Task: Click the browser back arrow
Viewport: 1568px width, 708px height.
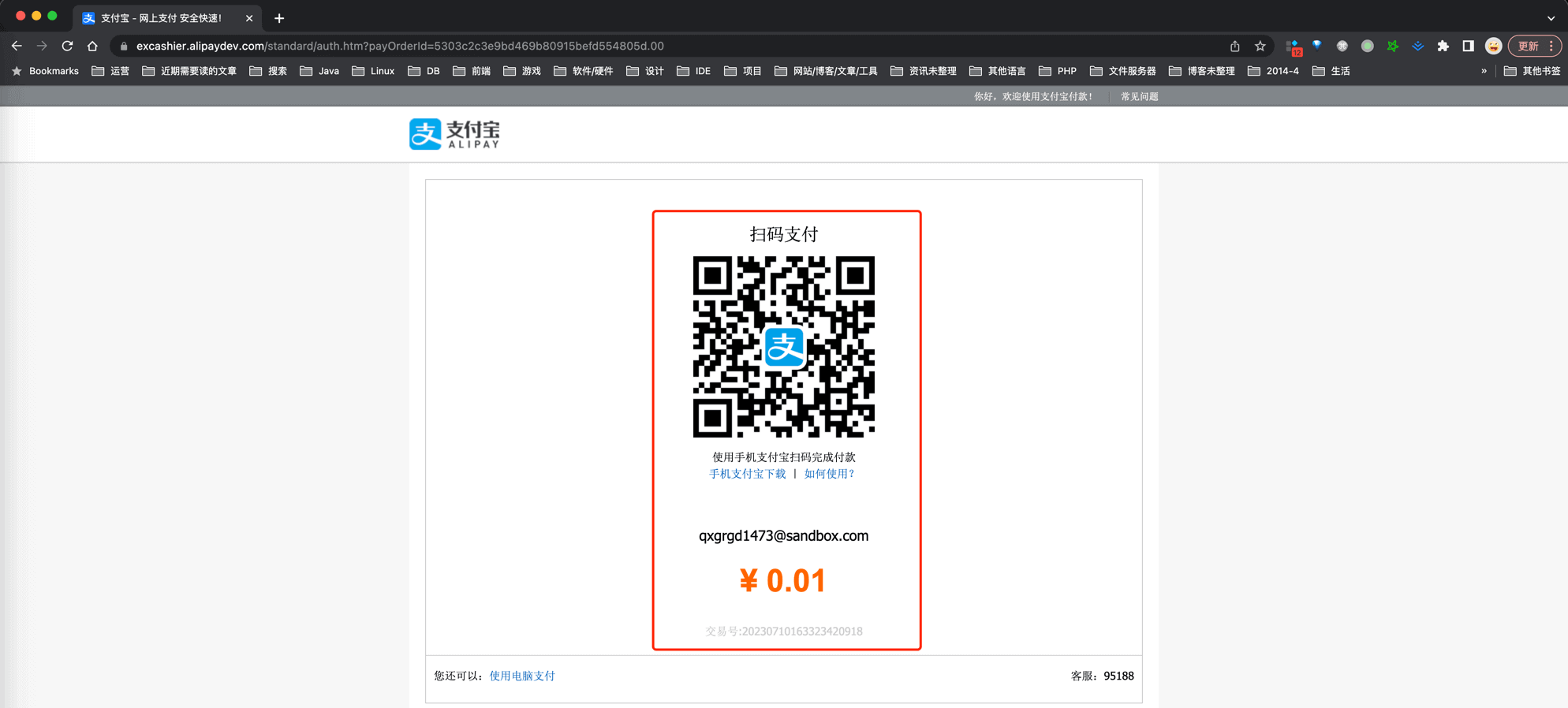Action: (x=17, y=46)
